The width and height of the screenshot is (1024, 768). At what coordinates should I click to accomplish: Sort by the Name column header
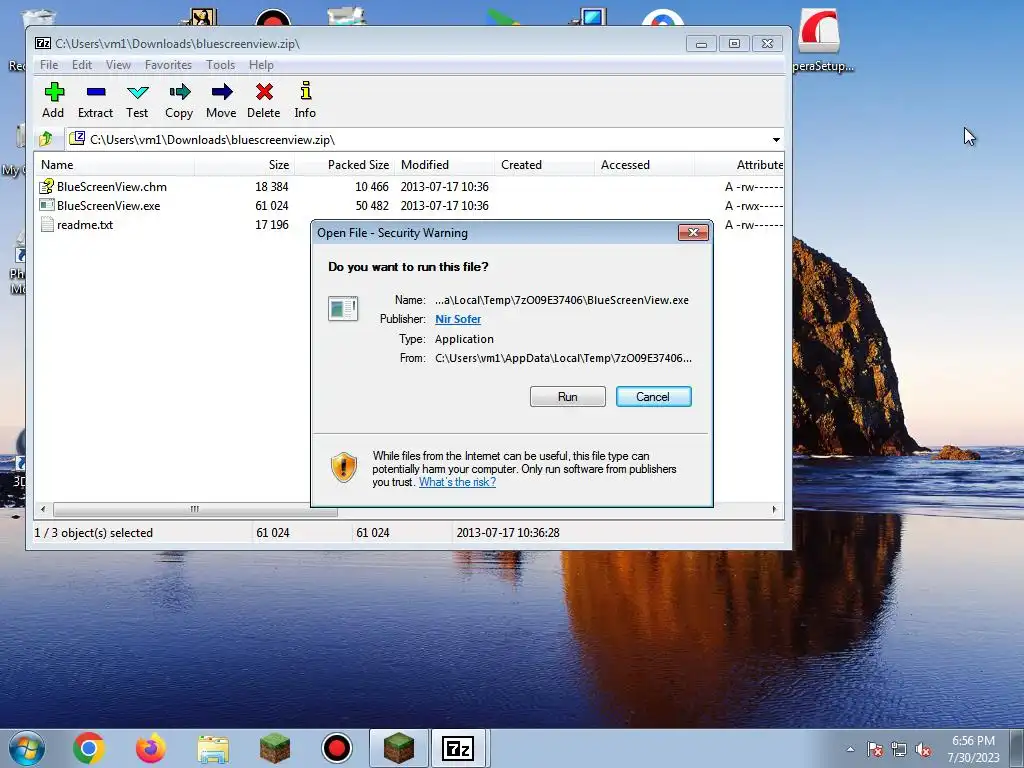point(114,165)
